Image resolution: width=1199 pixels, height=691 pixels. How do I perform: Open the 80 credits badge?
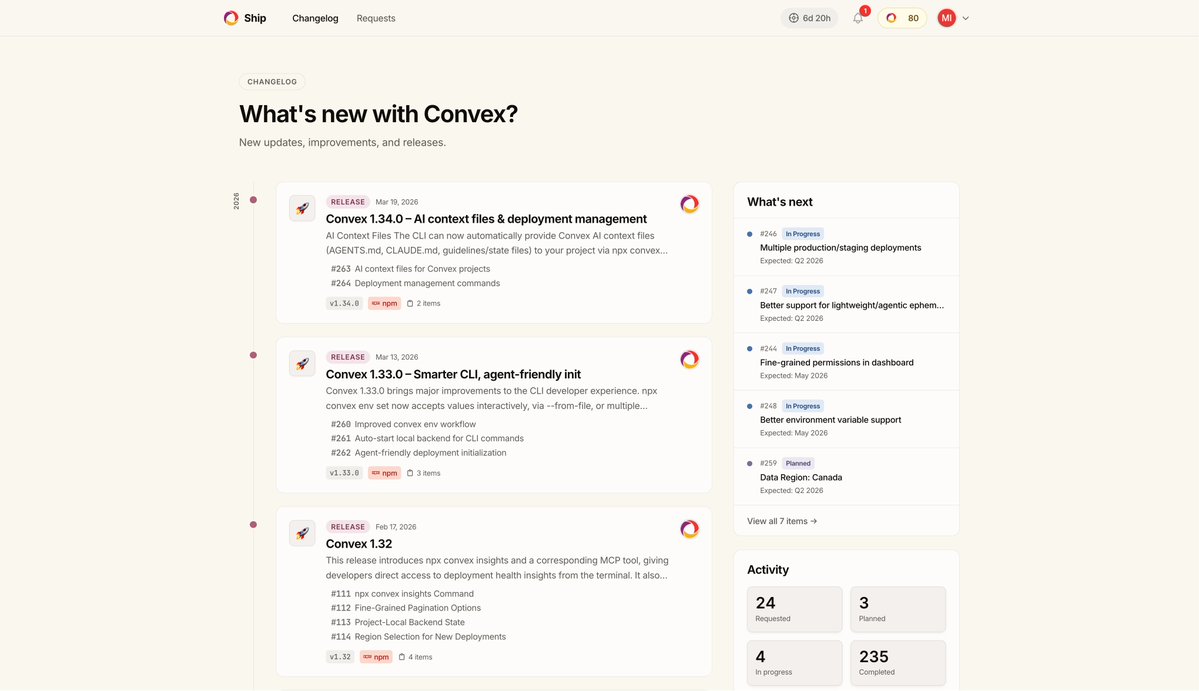tap(902, 18)
